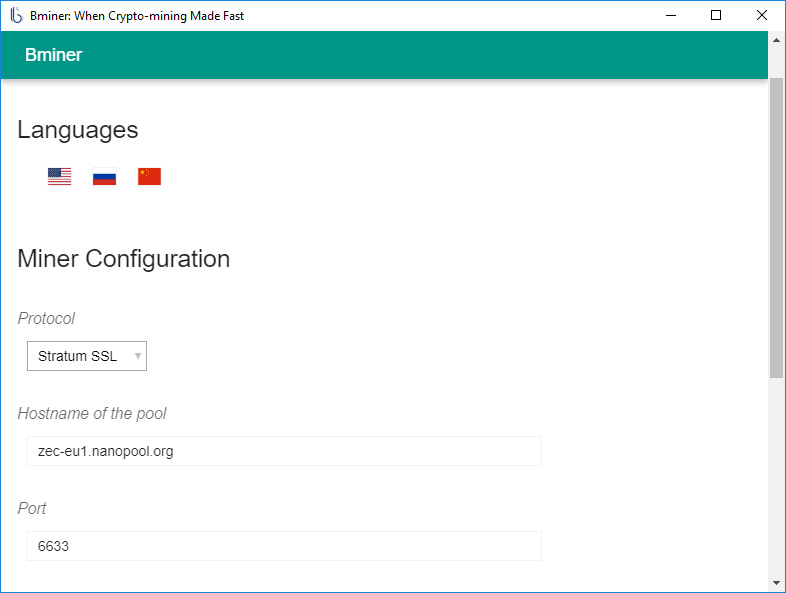Click the Miner Configuration heading
This screenshot has height=593, width=786.
tap(124, 259)
